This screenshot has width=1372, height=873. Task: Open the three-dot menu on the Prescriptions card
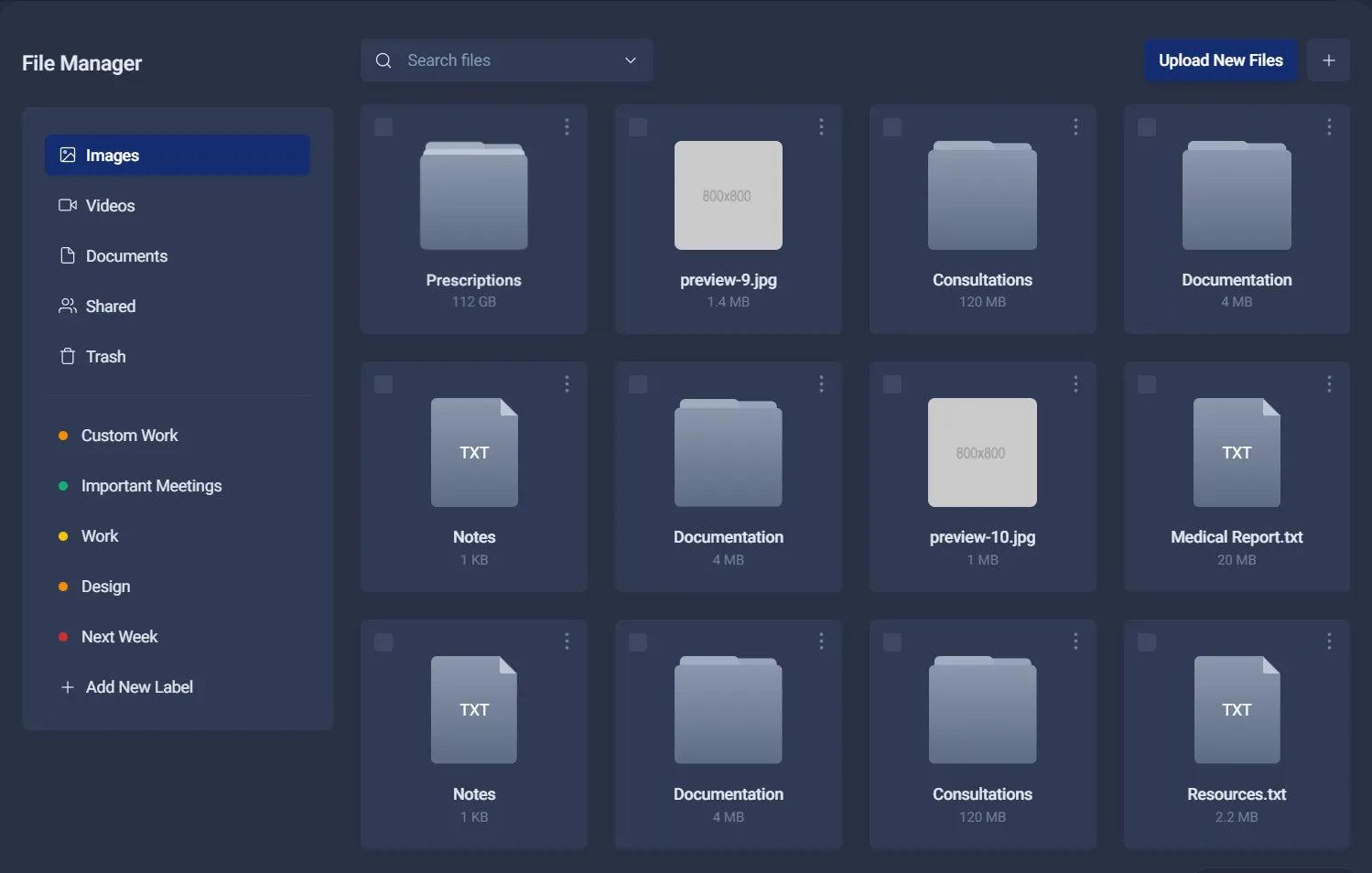[x=567, y=127]
